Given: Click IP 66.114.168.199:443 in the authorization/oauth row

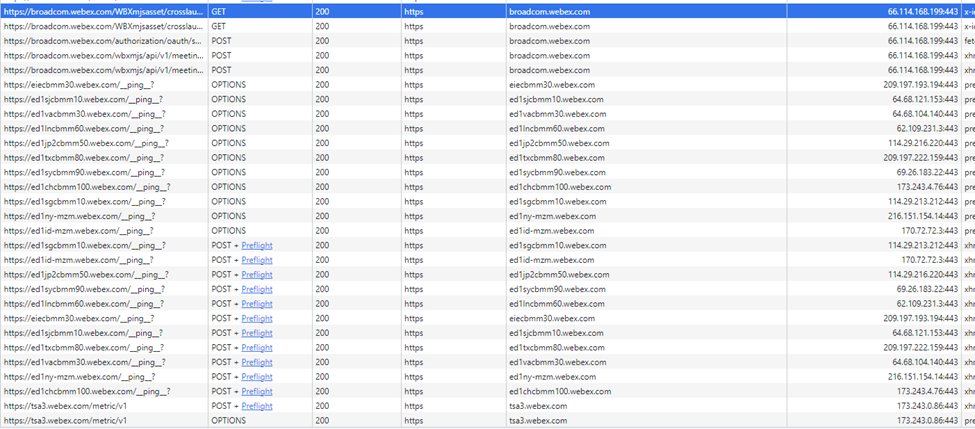Looking at the screenshot, I should [x=923, y=41].
